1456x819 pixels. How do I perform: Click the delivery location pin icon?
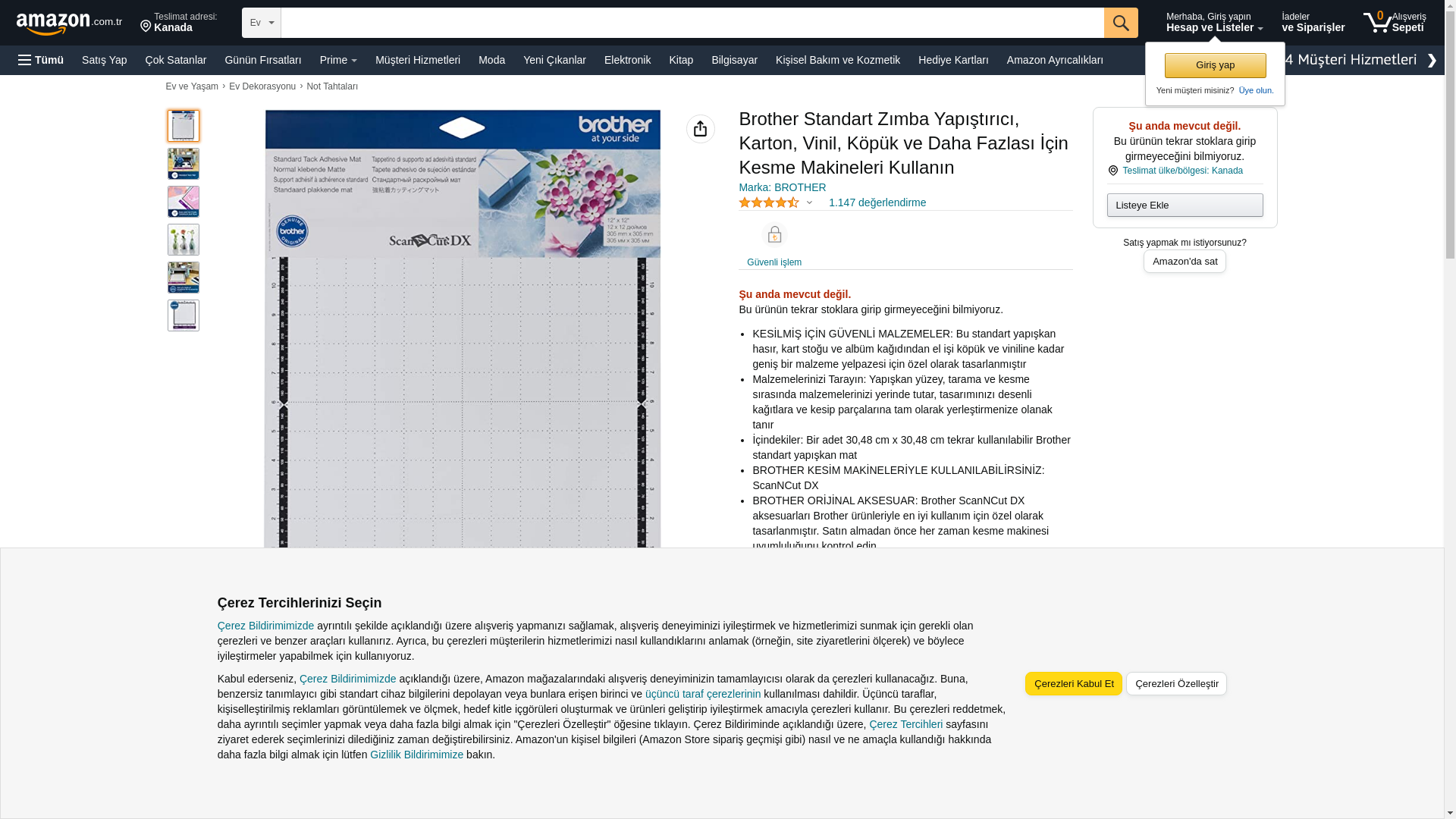click(146, 27)
